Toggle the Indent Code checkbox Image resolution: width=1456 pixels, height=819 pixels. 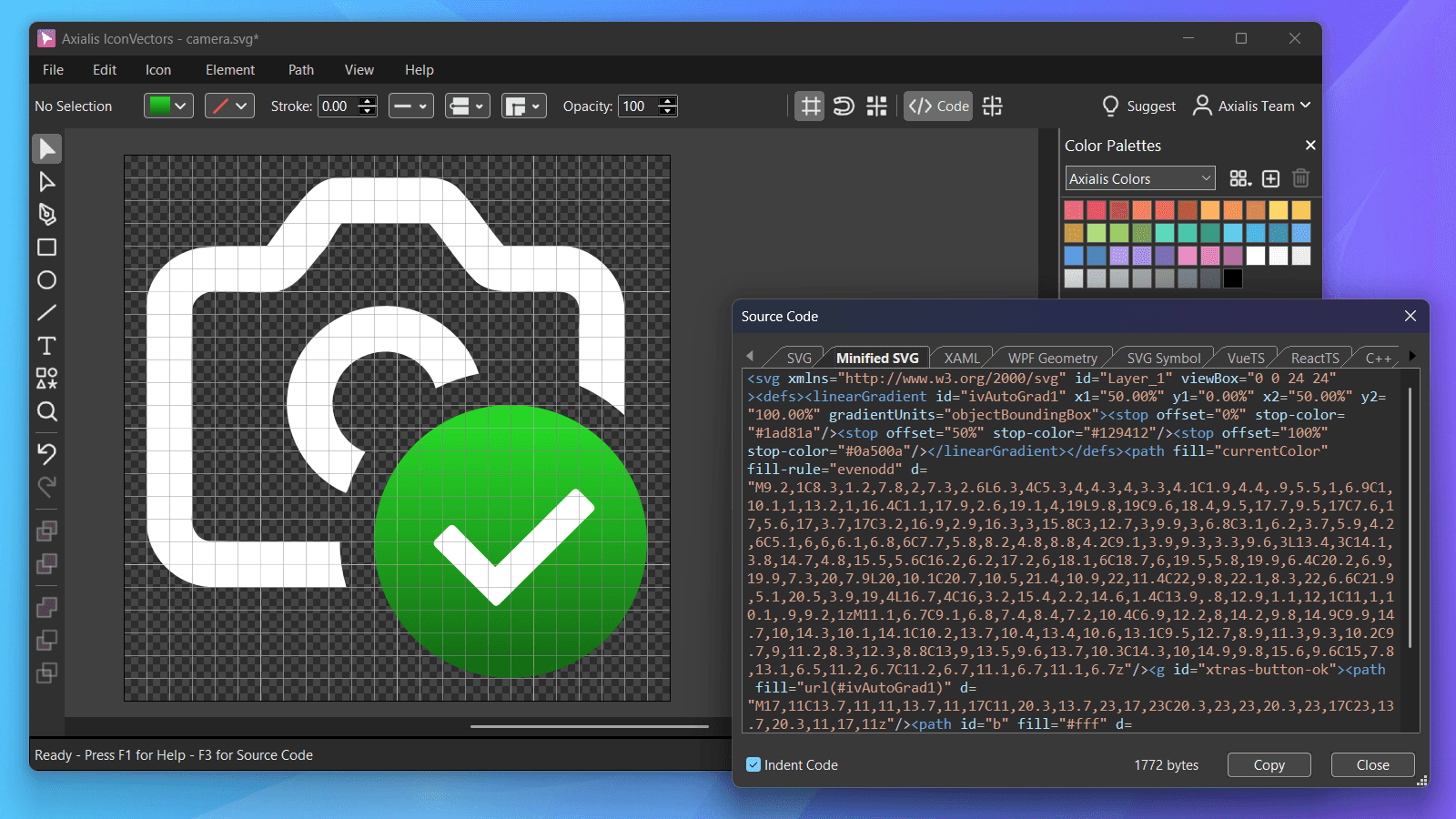pos(753,764)
